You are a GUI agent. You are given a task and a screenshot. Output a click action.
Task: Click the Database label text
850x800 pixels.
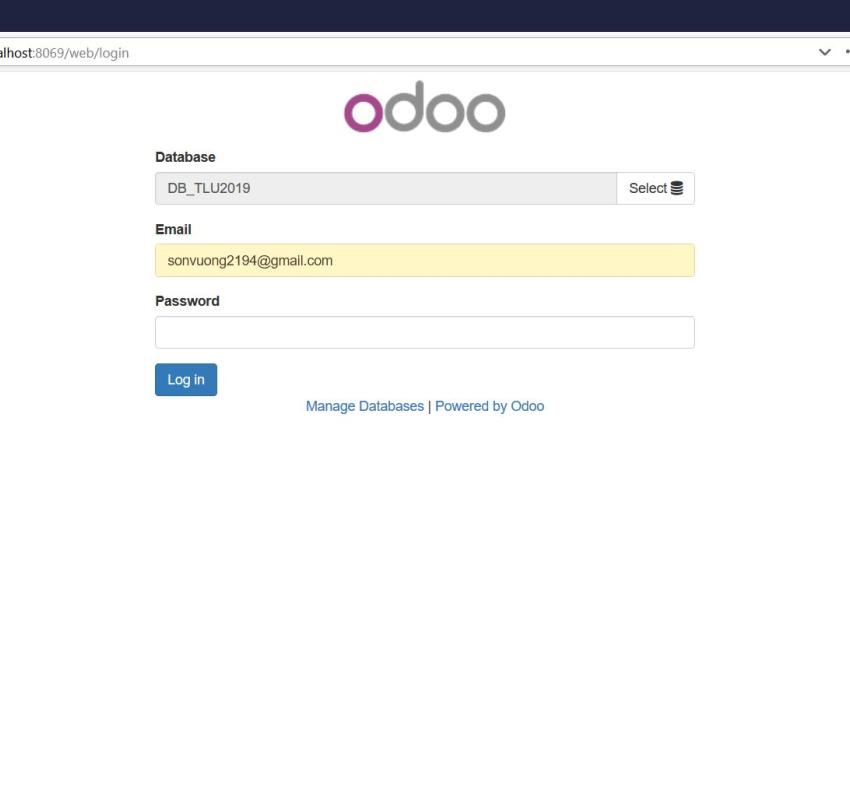(185, 157)
